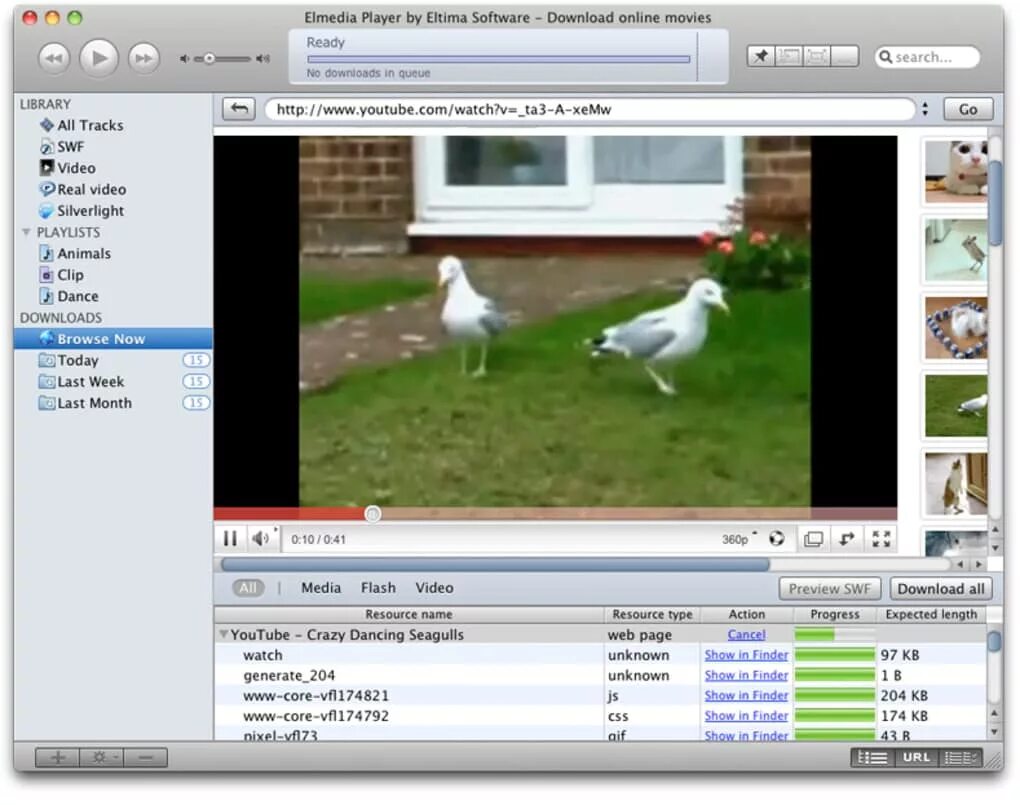
Task: Click the blue bead heart related thumbnail
Action: 956,328
